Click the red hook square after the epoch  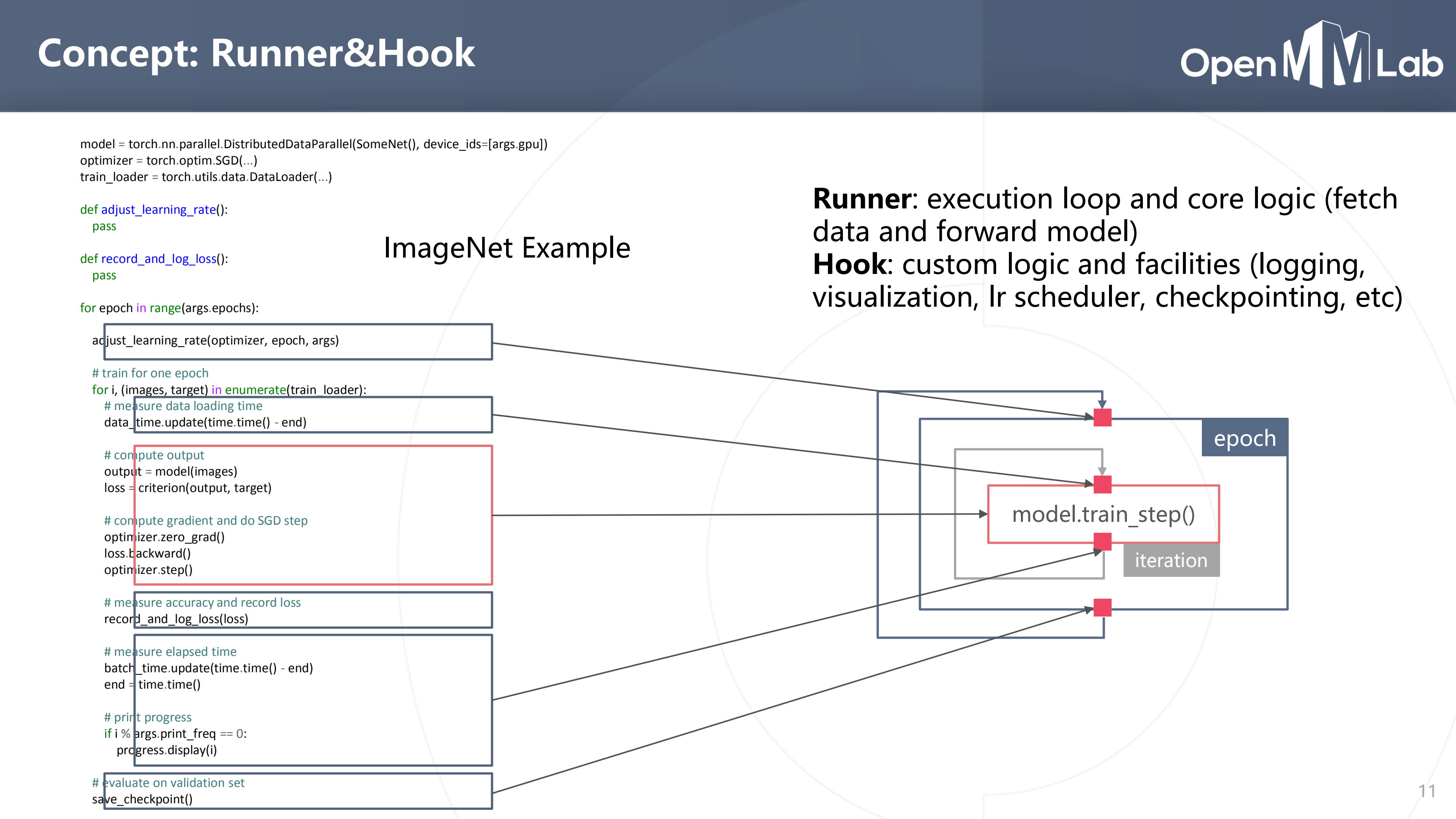pos(1102,608)
